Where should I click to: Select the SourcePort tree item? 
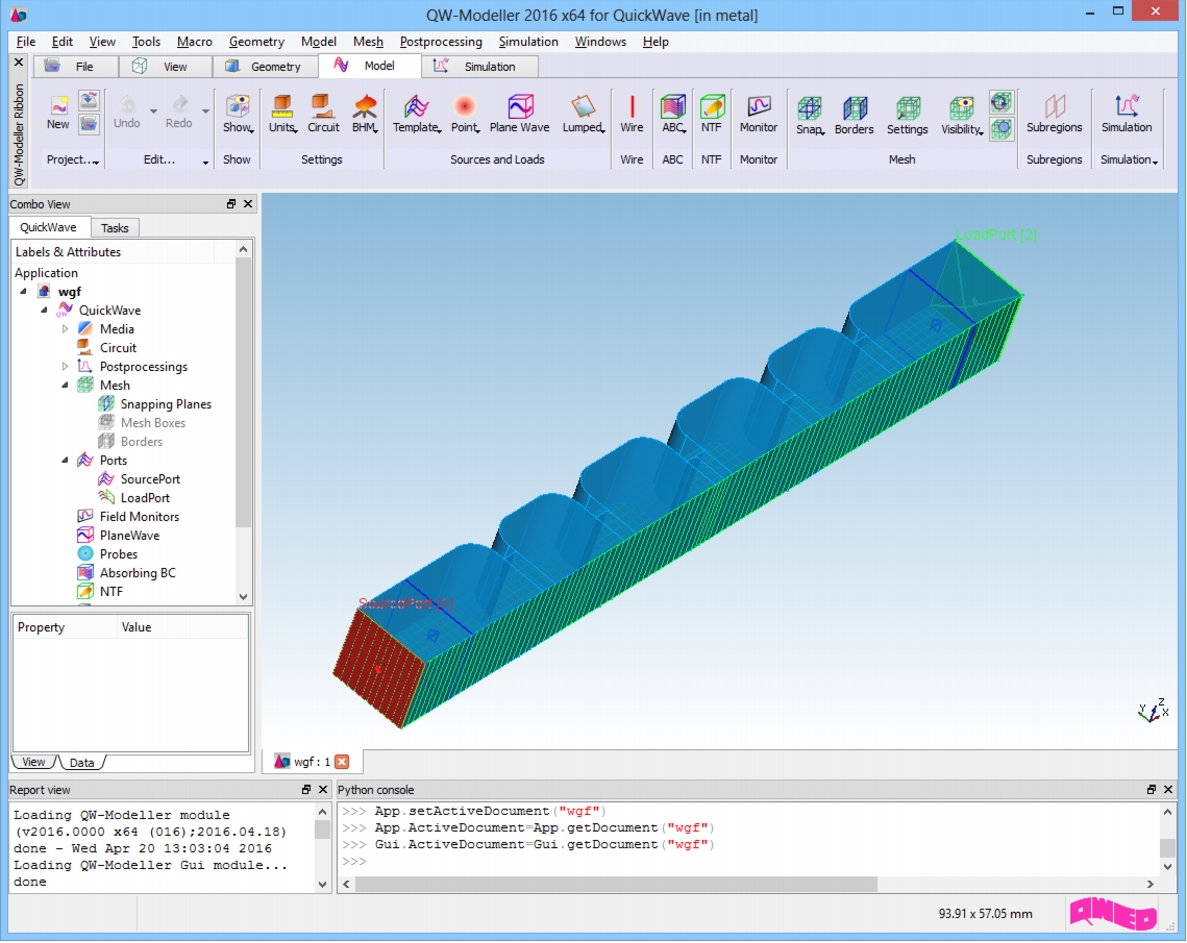click(150, 479)
